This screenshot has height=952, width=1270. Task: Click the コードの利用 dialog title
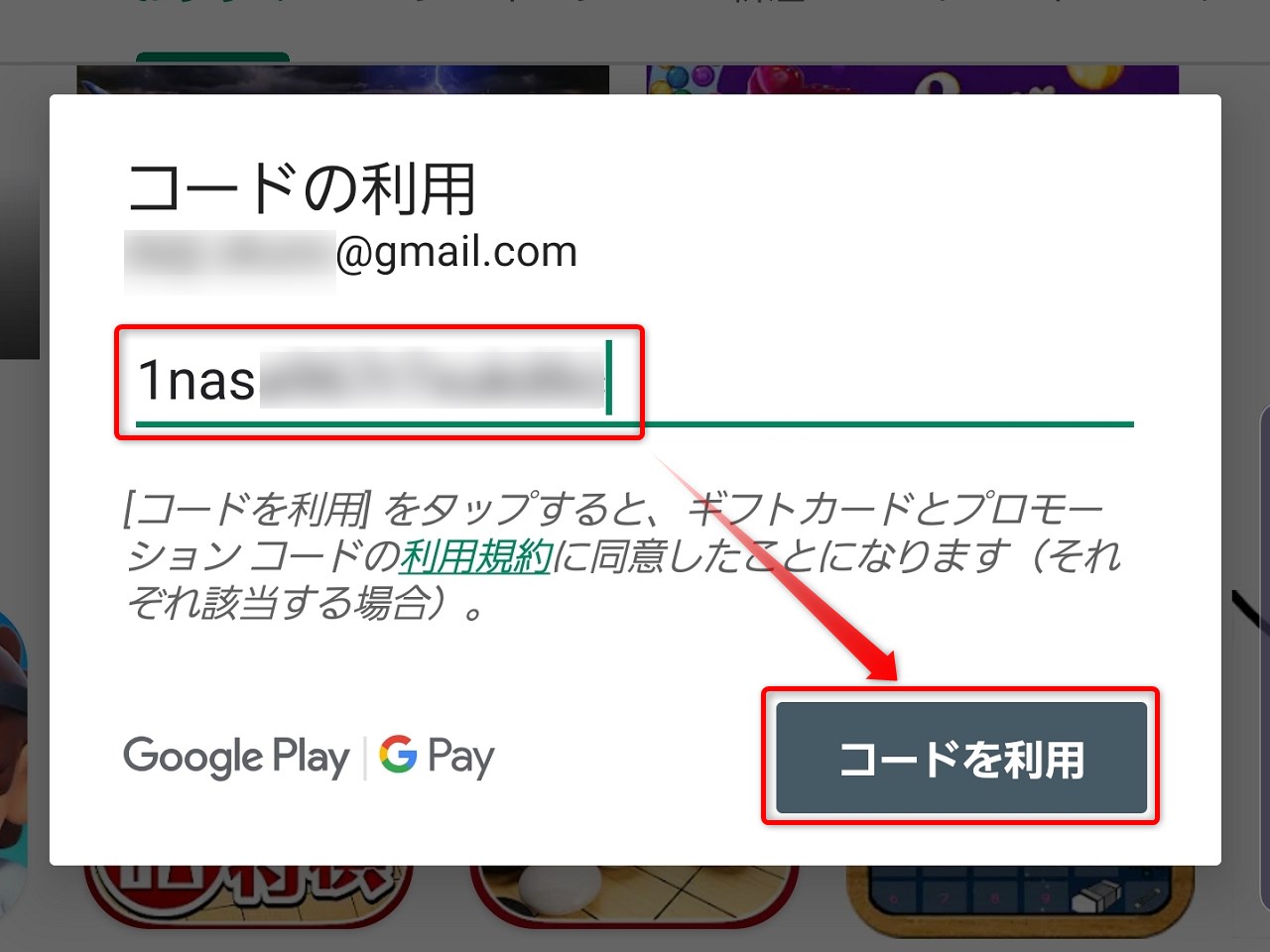303,188
